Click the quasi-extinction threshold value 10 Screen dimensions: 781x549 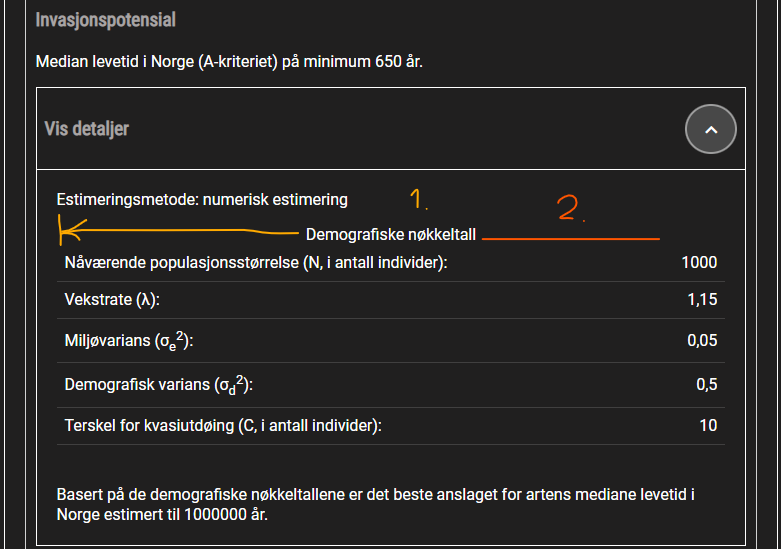tap(708, 425)
